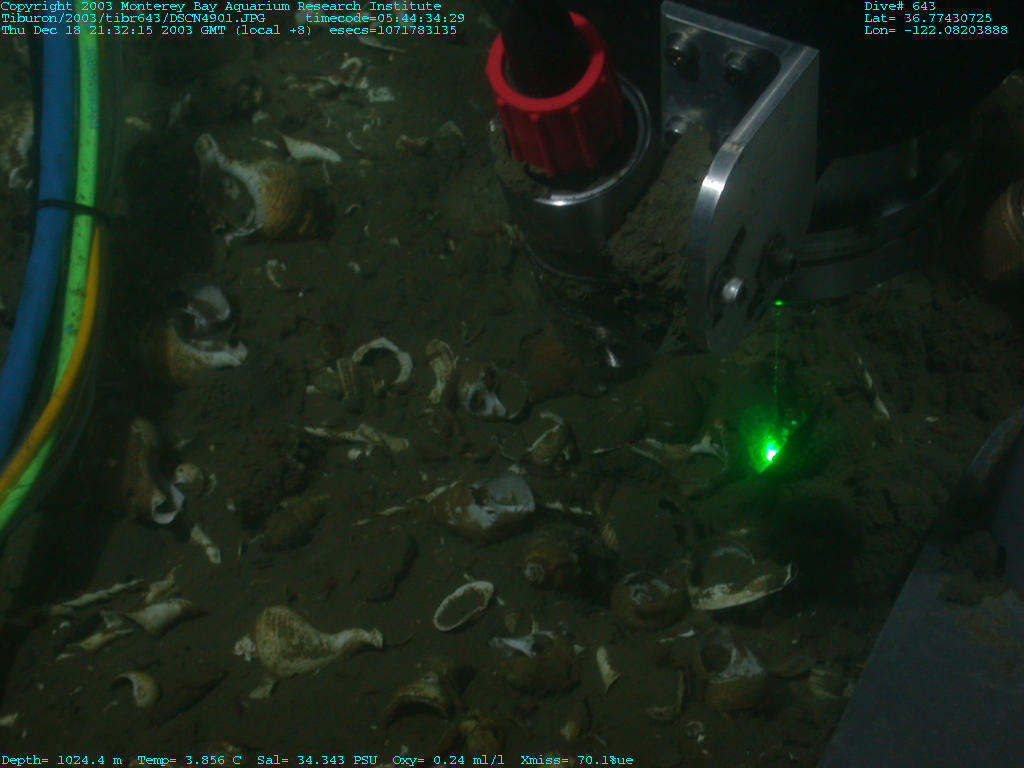Click the 'Sal= 34.343 PSU' readout
1024x768 pixels.
click(x=317, y=760)
